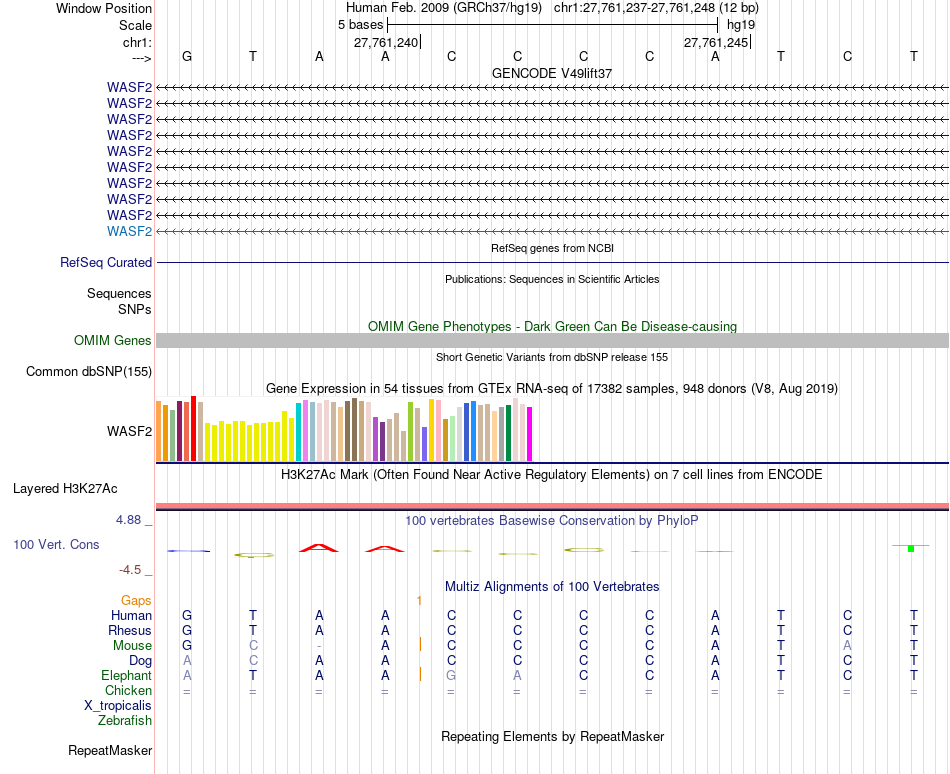Click the Mouse species label

point(132,646)
